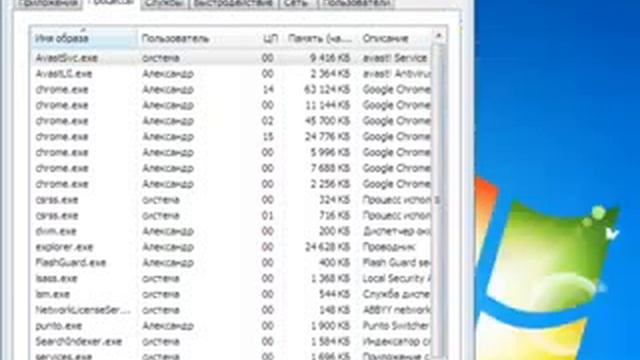This screenshot has width=640, height=360.
Task: Select the FlashGuard.exe process row
Action: 231,263
